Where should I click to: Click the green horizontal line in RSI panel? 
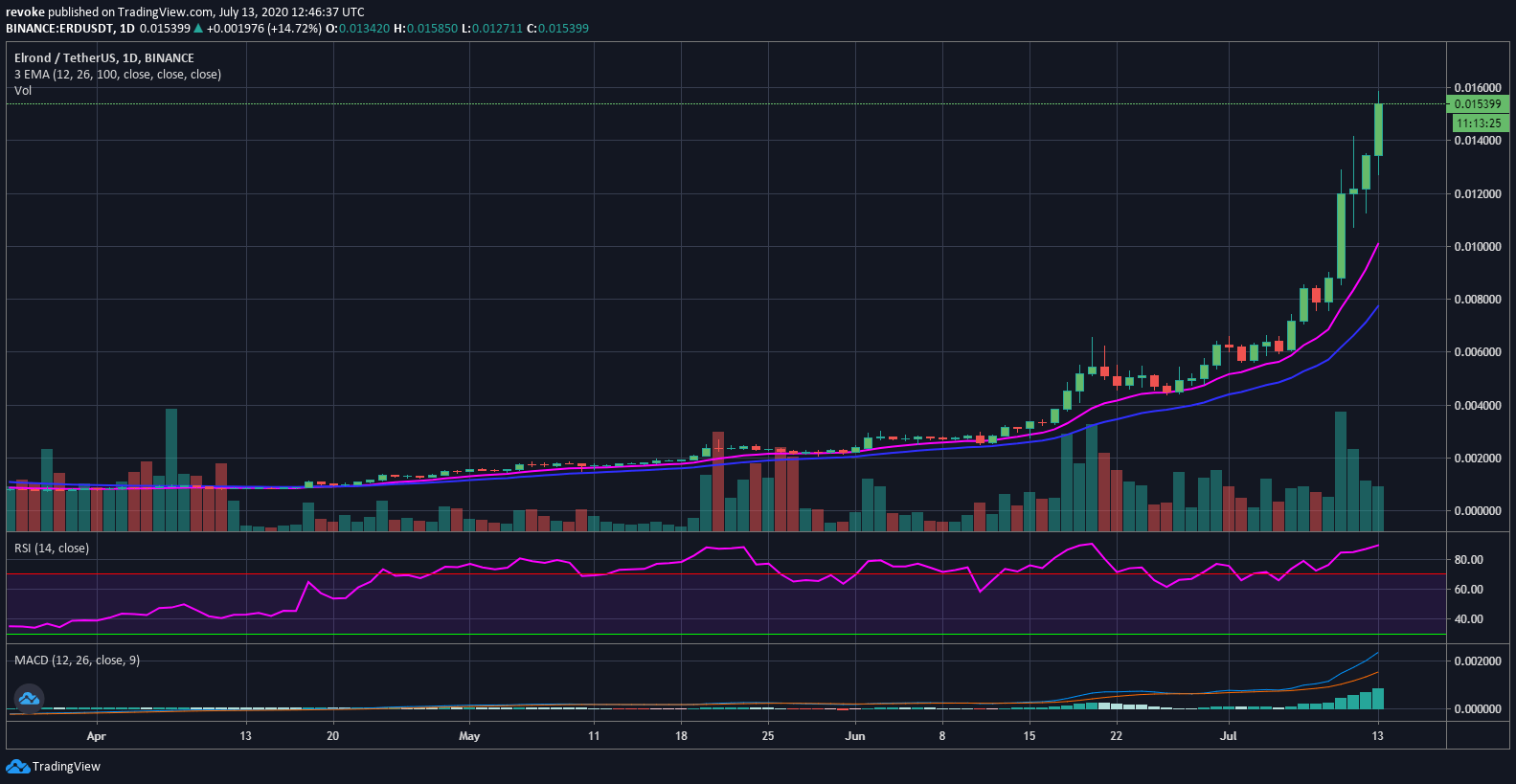[x=725, y=634]
